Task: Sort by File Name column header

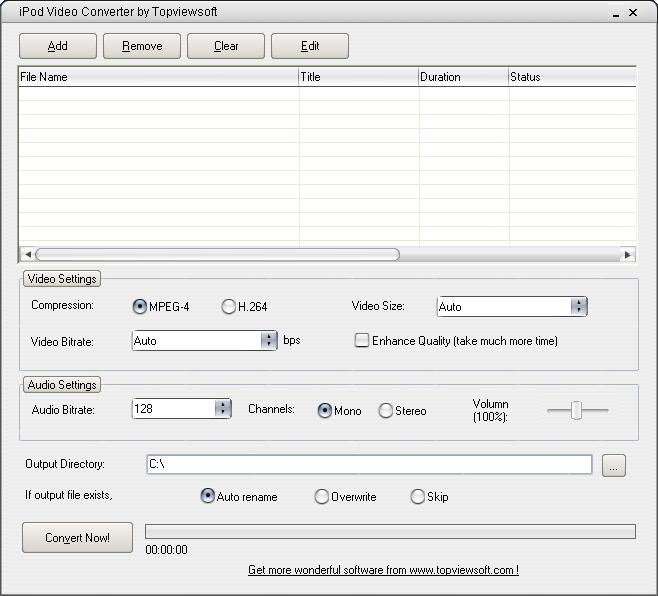Action: tap(159, 77)
